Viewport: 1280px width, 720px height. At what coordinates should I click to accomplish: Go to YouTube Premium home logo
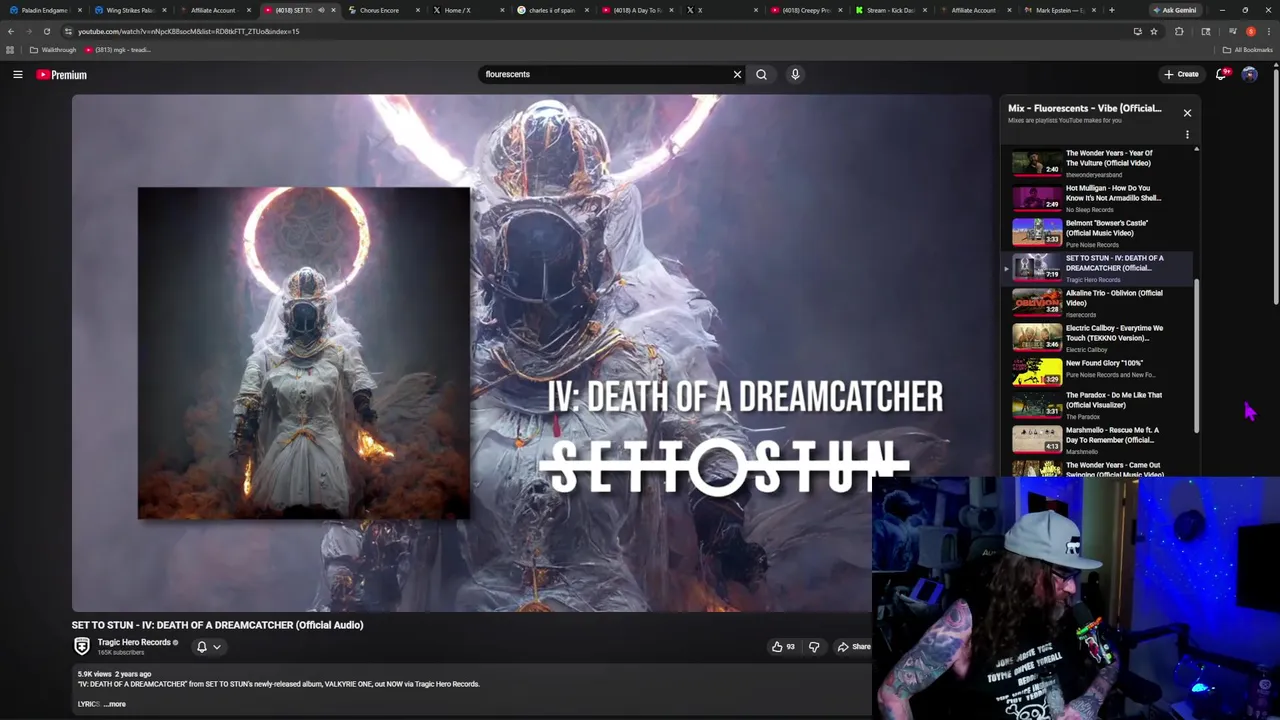click(62, 75)
